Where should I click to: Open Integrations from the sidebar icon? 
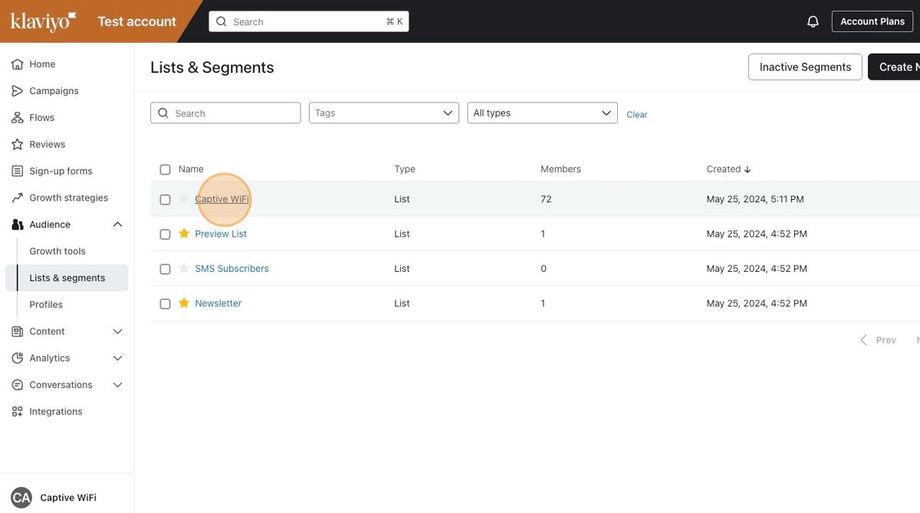click(17, 411)
